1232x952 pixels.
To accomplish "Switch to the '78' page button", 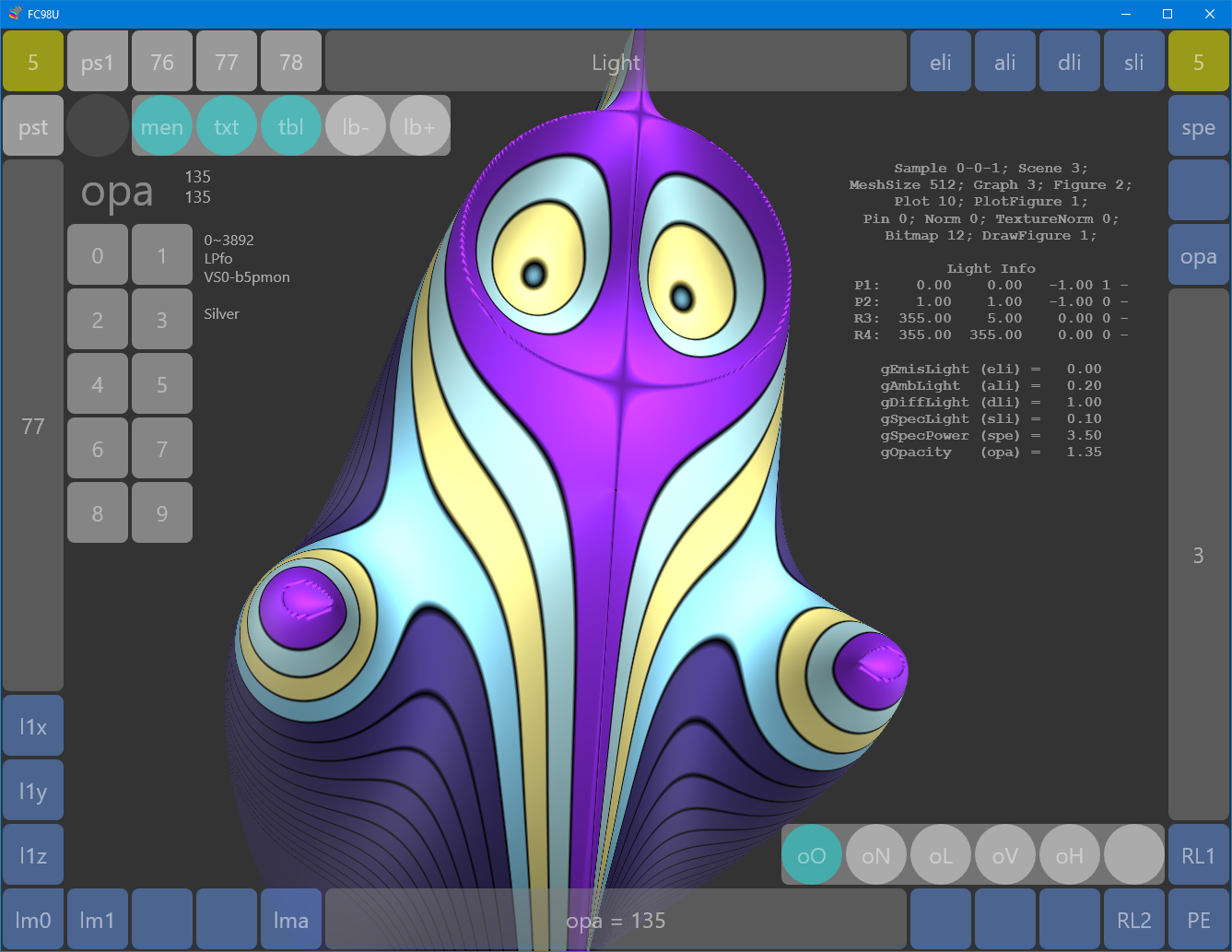I will [291, 62].
